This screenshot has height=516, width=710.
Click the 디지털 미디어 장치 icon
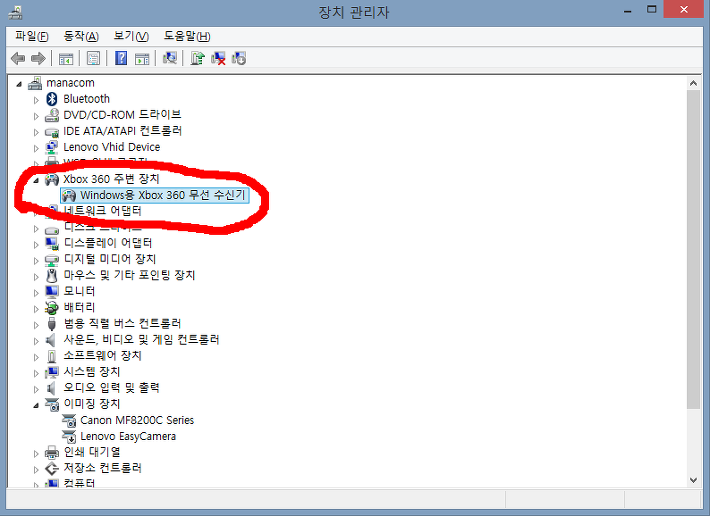pyautogui.click(x=52, y=260)
